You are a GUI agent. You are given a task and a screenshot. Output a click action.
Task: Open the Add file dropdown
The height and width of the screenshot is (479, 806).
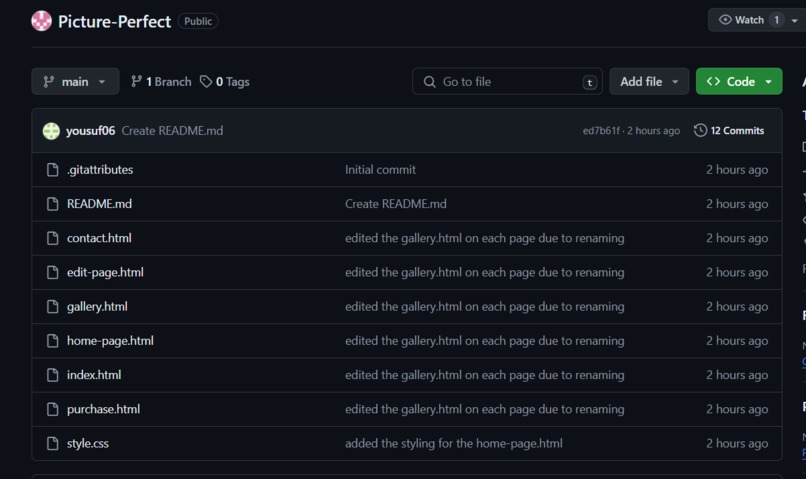pyautogui.click(x=649, y=81)
